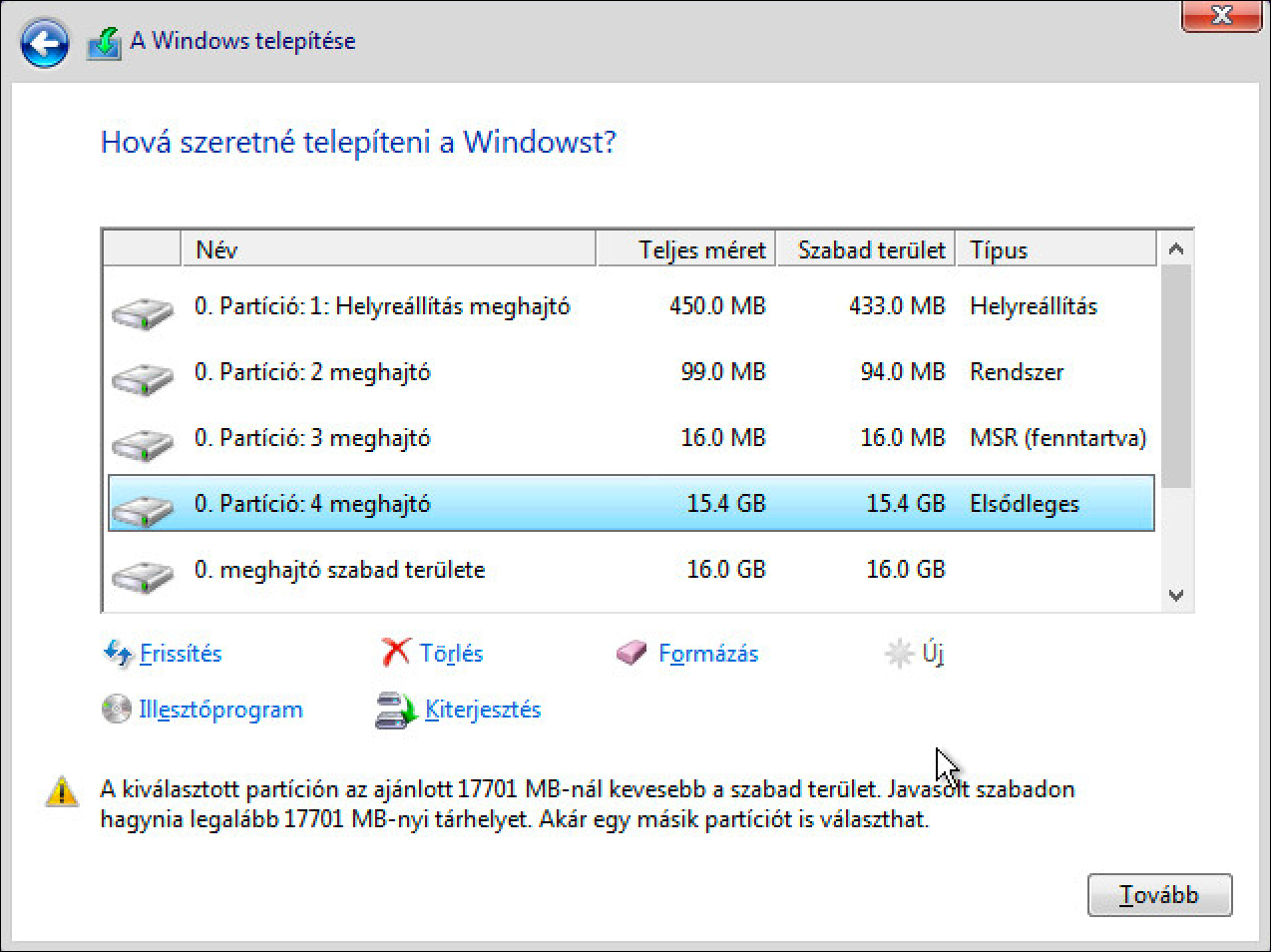Select '0. Partíció: 3 meghajtó' row

(631, 438)
